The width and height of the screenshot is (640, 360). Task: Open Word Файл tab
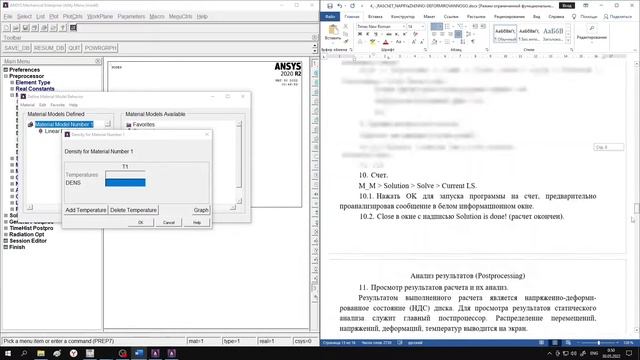point(330,16)
